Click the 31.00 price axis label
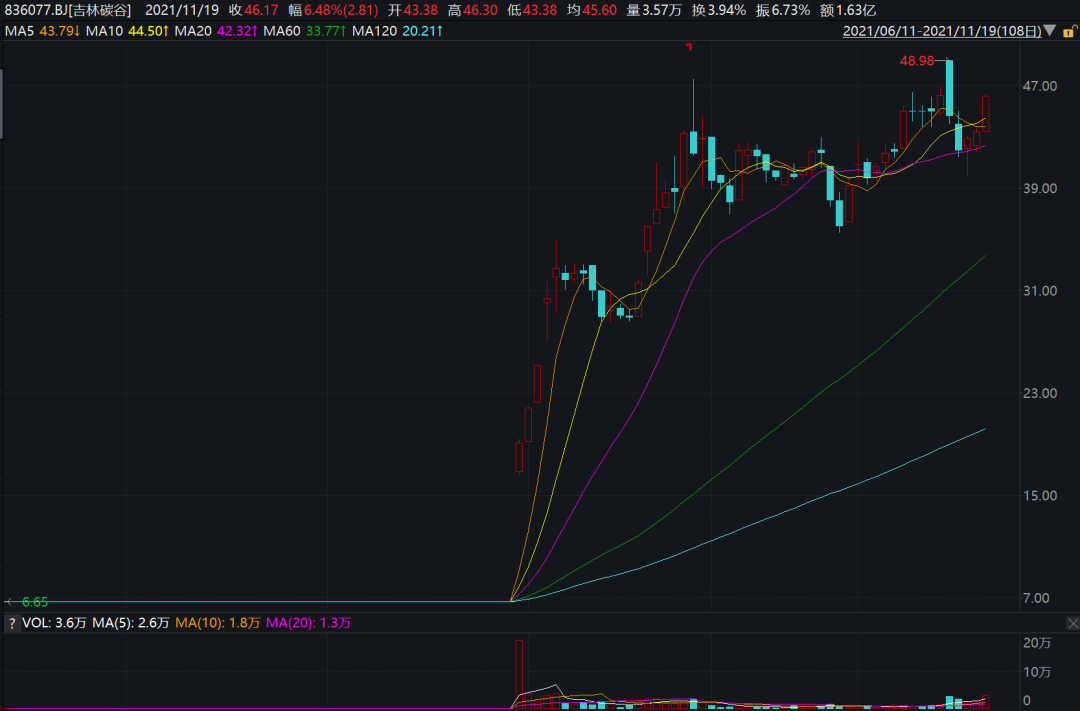 (1040, 291)
